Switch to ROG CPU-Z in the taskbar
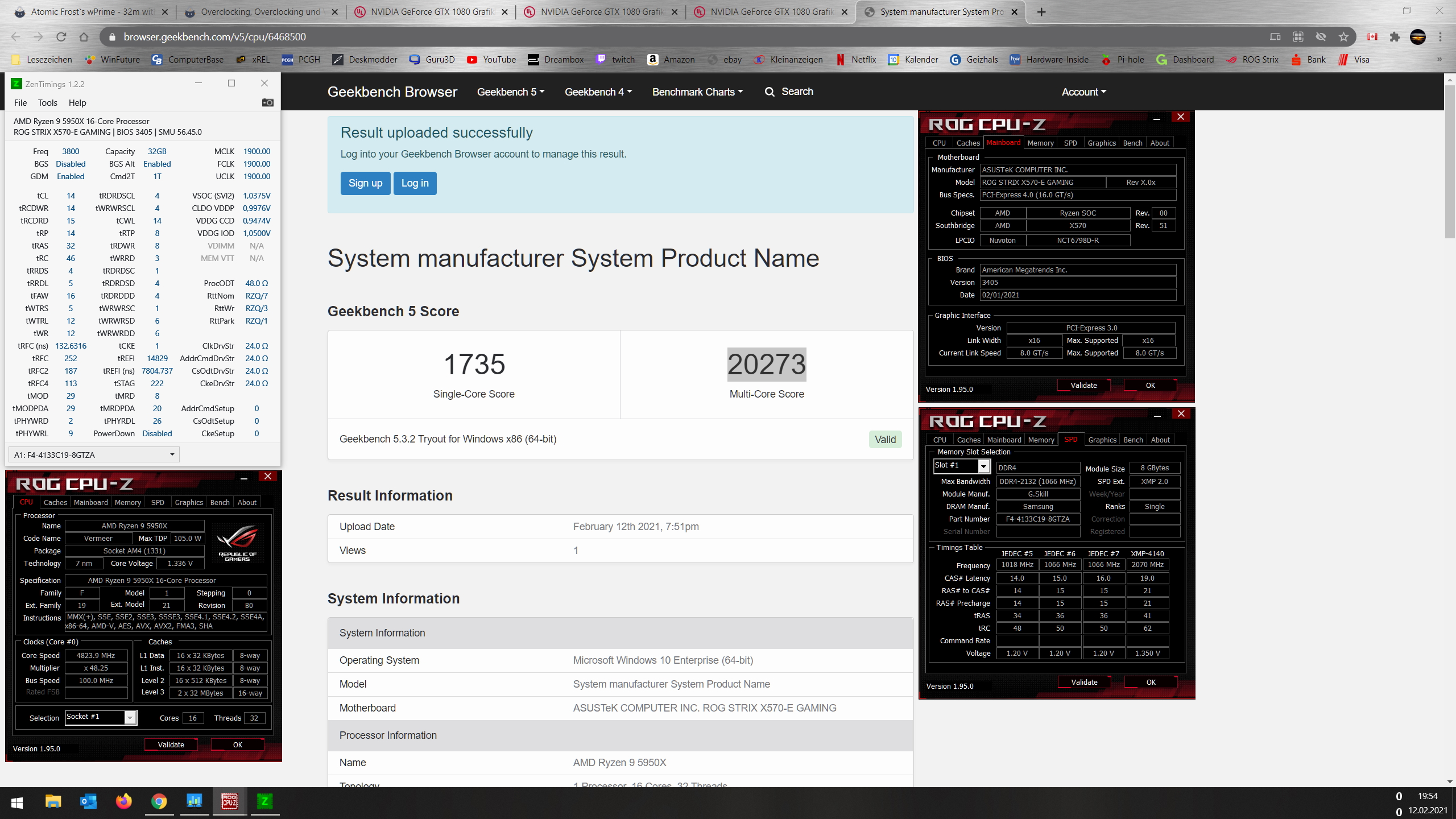Image resolution: width=1456 pixels, height=819 pixels. 229,802
